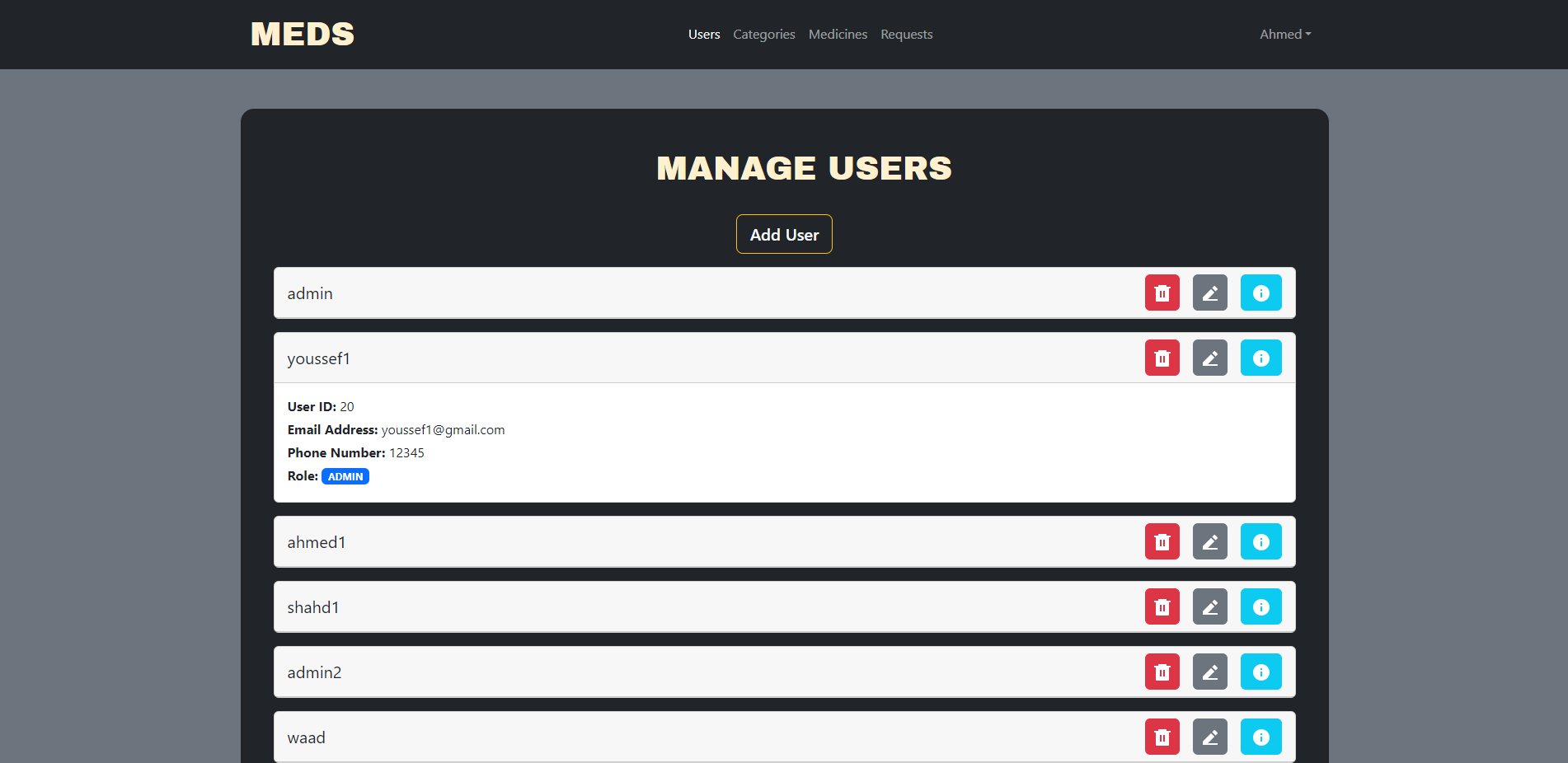Click the Add User button
Image resolution: width=1568 pixels, height=763 pixels.
784,234
